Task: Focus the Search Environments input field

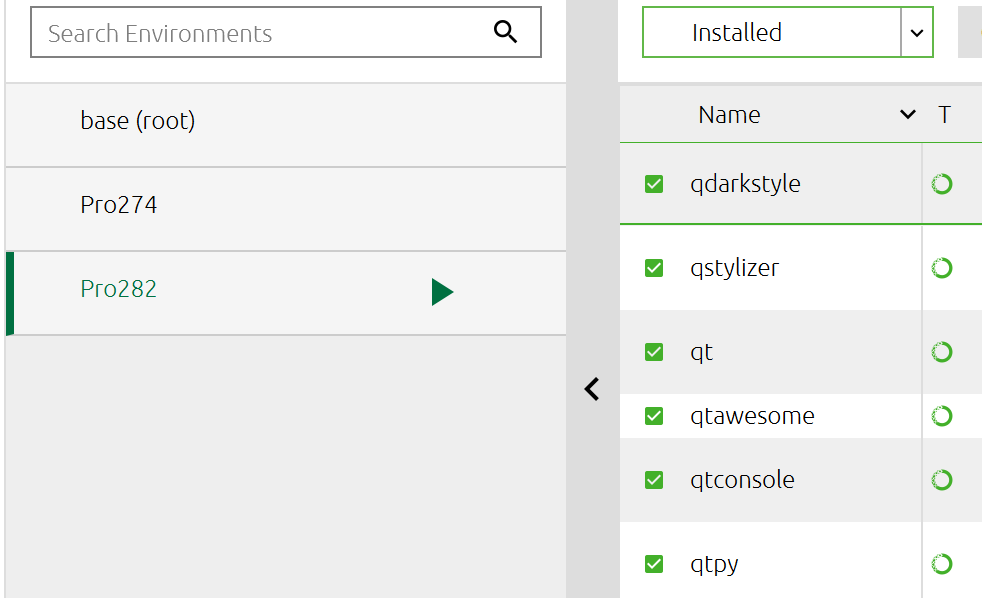Action: click(x=260, y=33)
